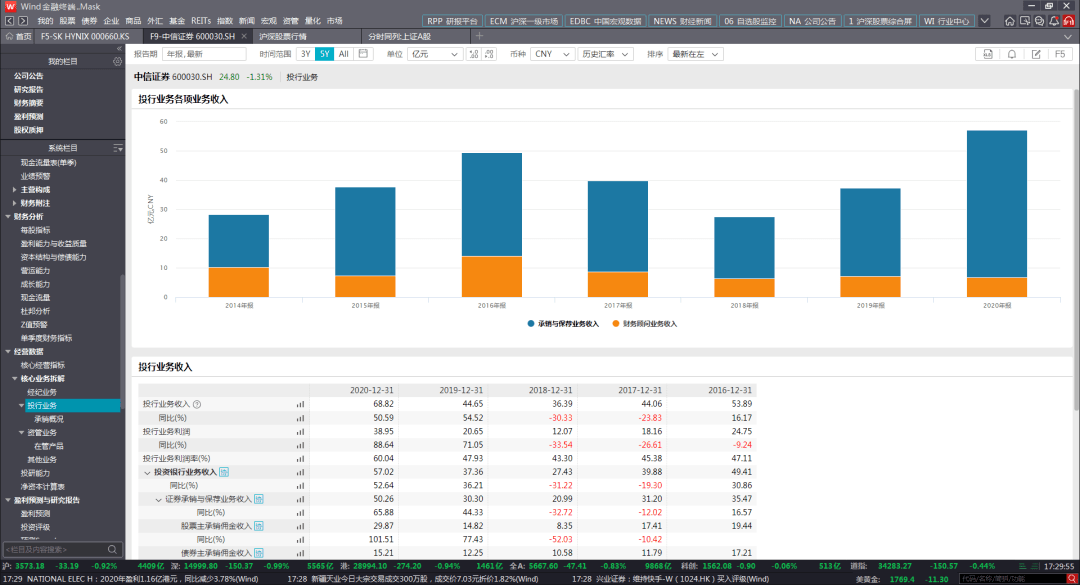
Task: Open 公司公告 in the sidebar
Action: 29,76
